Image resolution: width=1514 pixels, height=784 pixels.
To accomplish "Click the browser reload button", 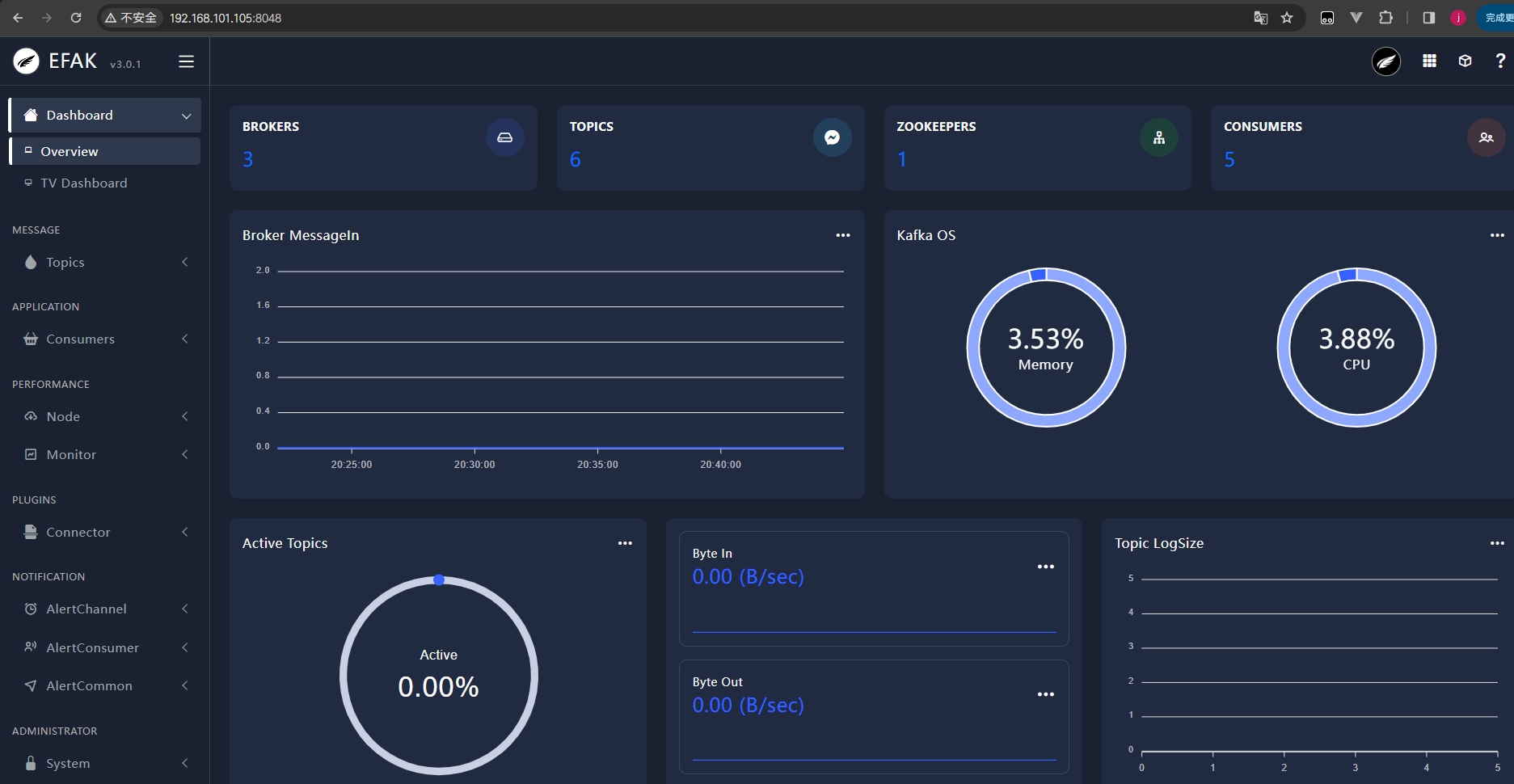I will pyautogui.click(x=76, y=18).
